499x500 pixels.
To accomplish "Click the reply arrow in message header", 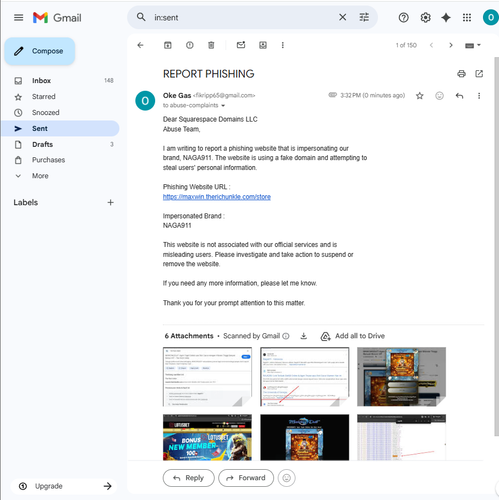I will click(459, 96).
